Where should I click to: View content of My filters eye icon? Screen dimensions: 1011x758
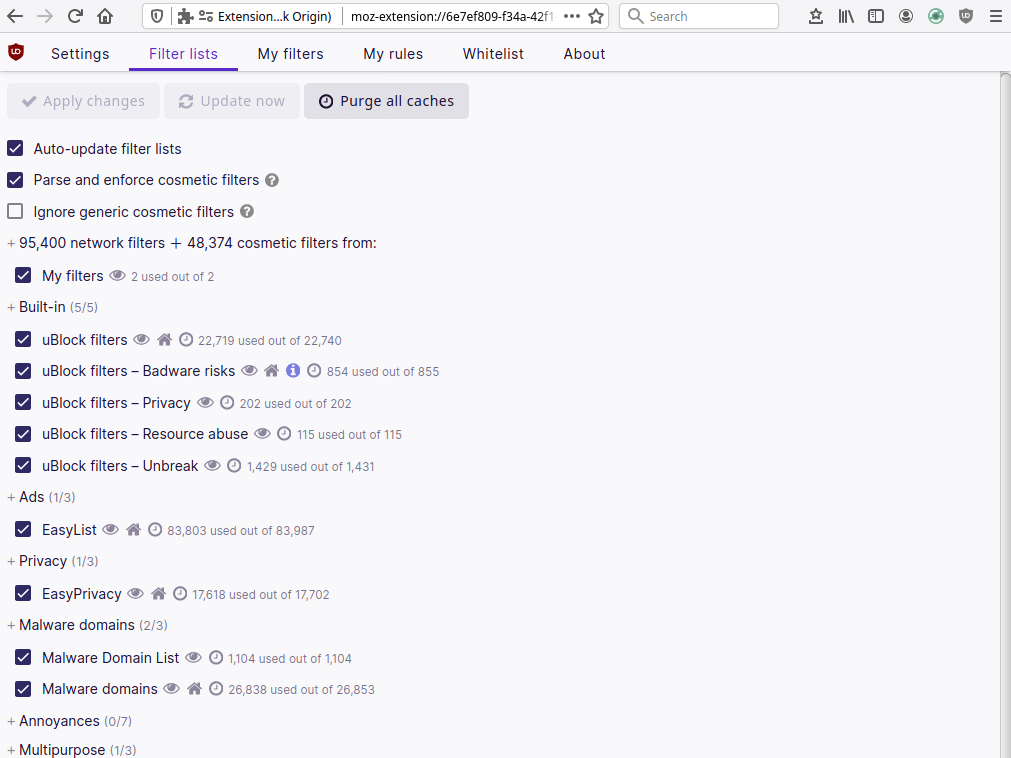[117, 276]
